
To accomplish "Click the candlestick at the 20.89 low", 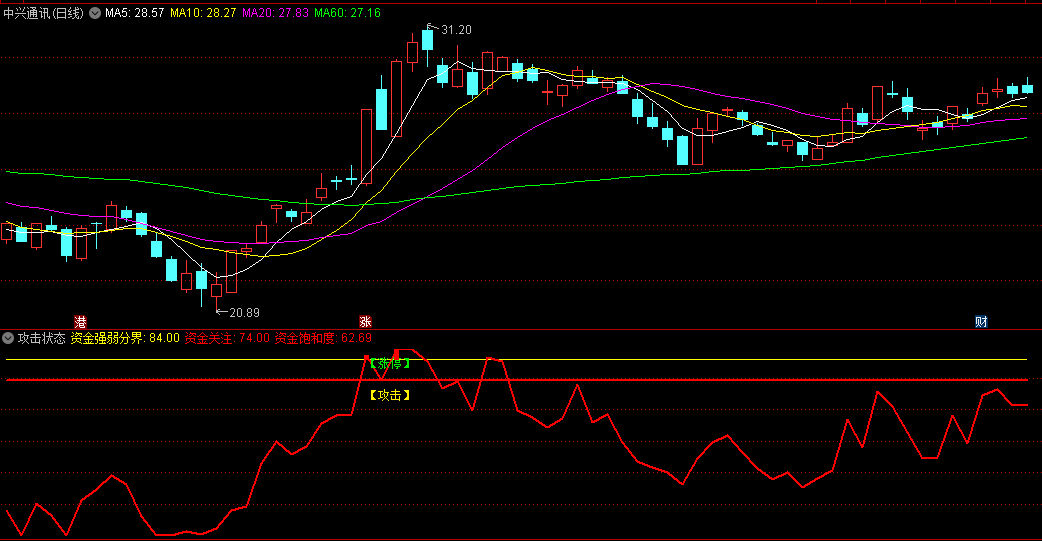I will tap(217, 290).
